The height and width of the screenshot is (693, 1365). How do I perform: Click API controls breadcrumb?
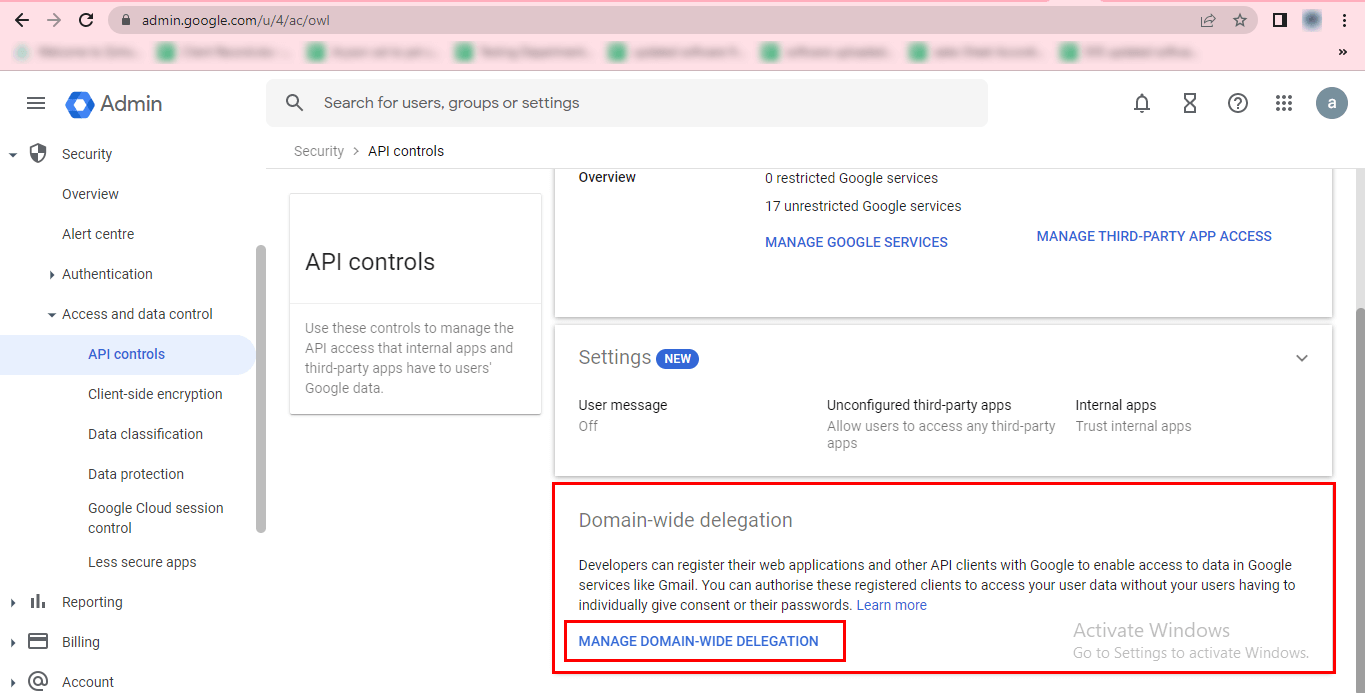[x=406, y=151]
